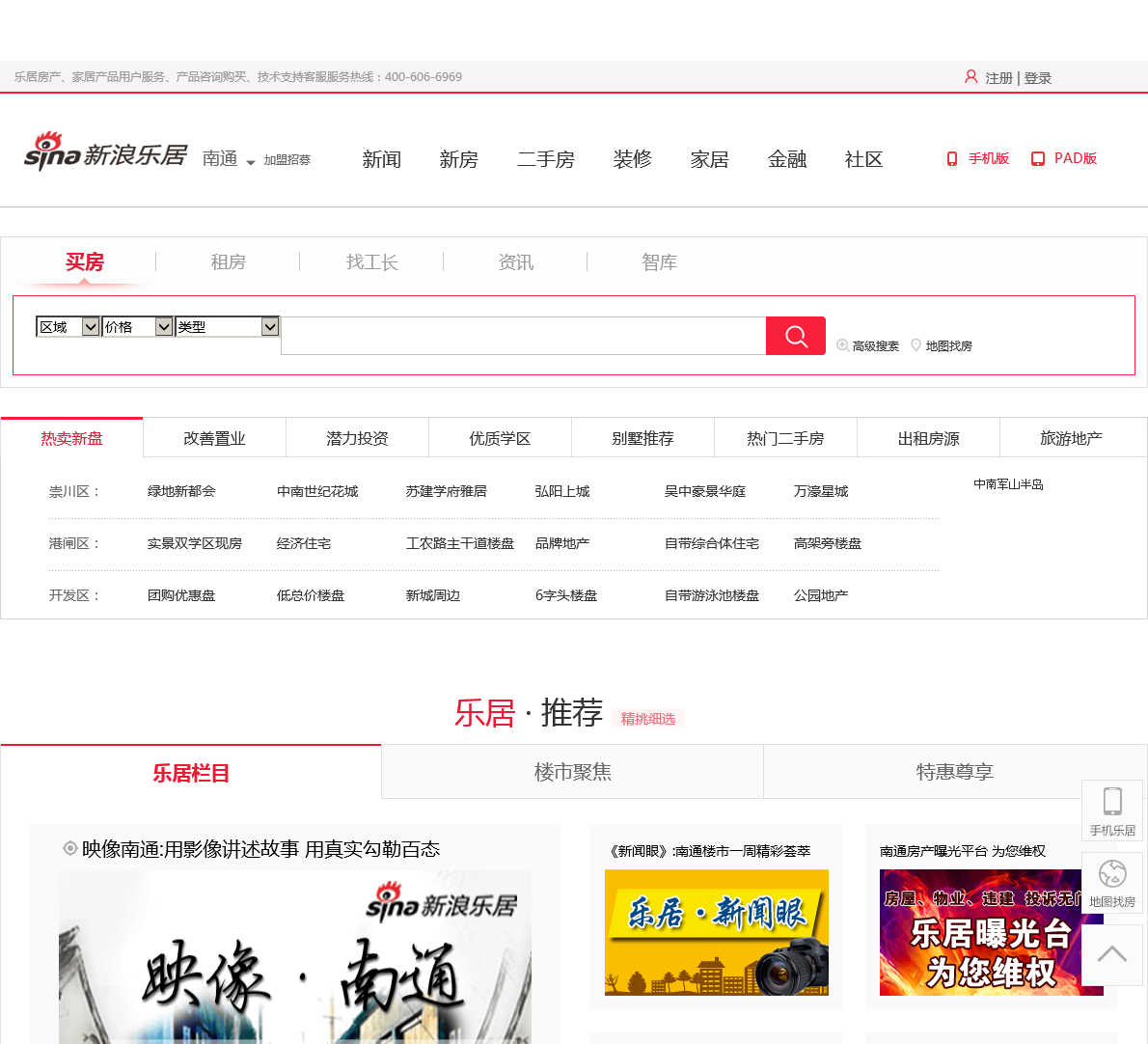Open the 乐居·新闻眼 thumbnail

717,932
